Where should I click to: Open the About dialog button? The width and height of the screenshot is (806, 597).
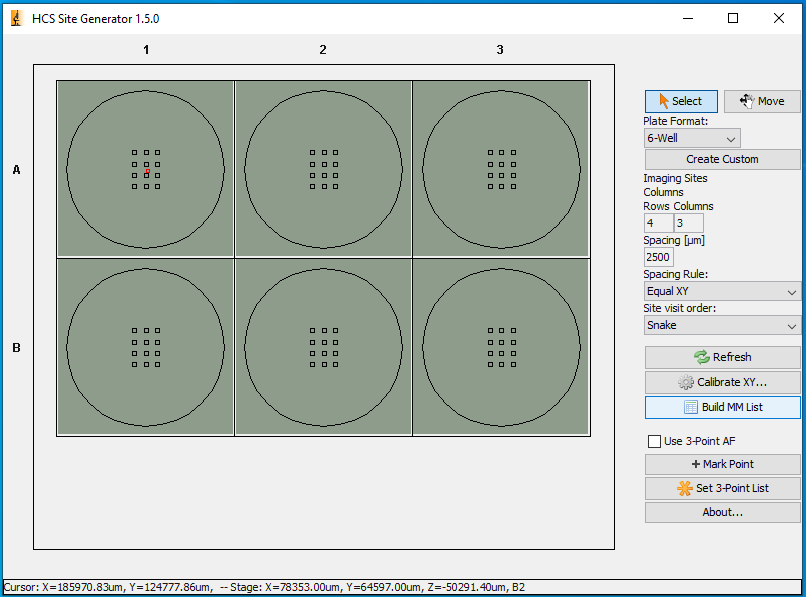[722, 512]
